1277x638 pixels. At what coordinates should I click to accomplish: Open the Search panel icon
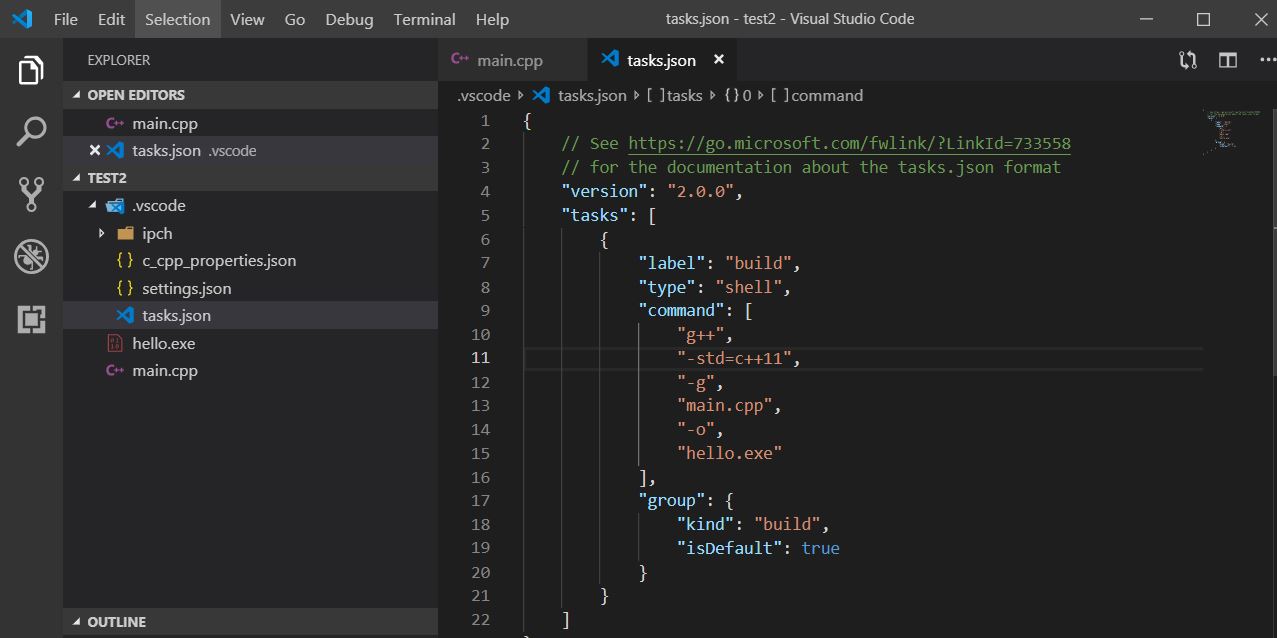click(x=32, y=131)
